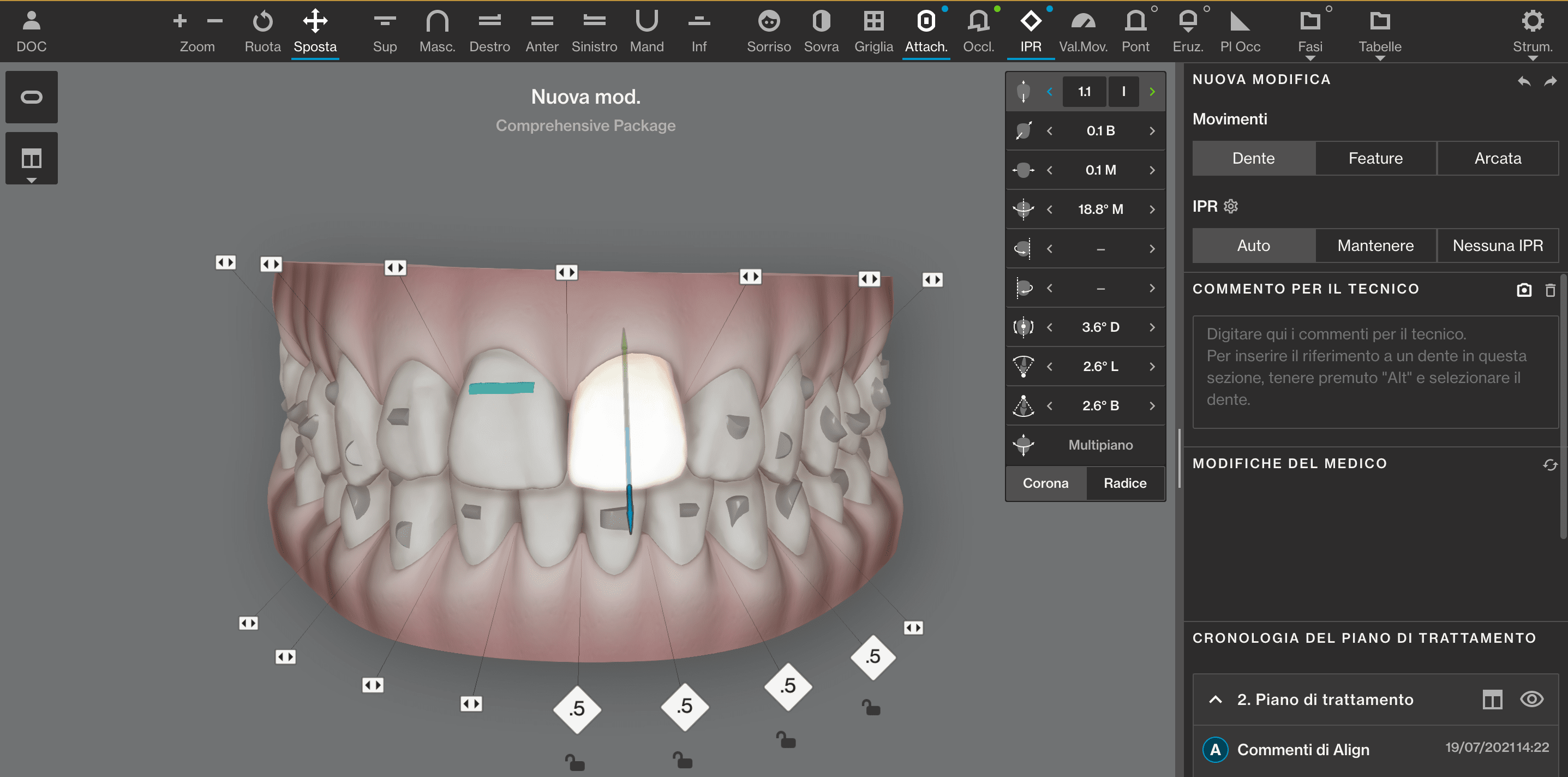Screen dimensions: 1568x777
Task: Increase the 18.8° M rotation value
Action: (1152, 209)
